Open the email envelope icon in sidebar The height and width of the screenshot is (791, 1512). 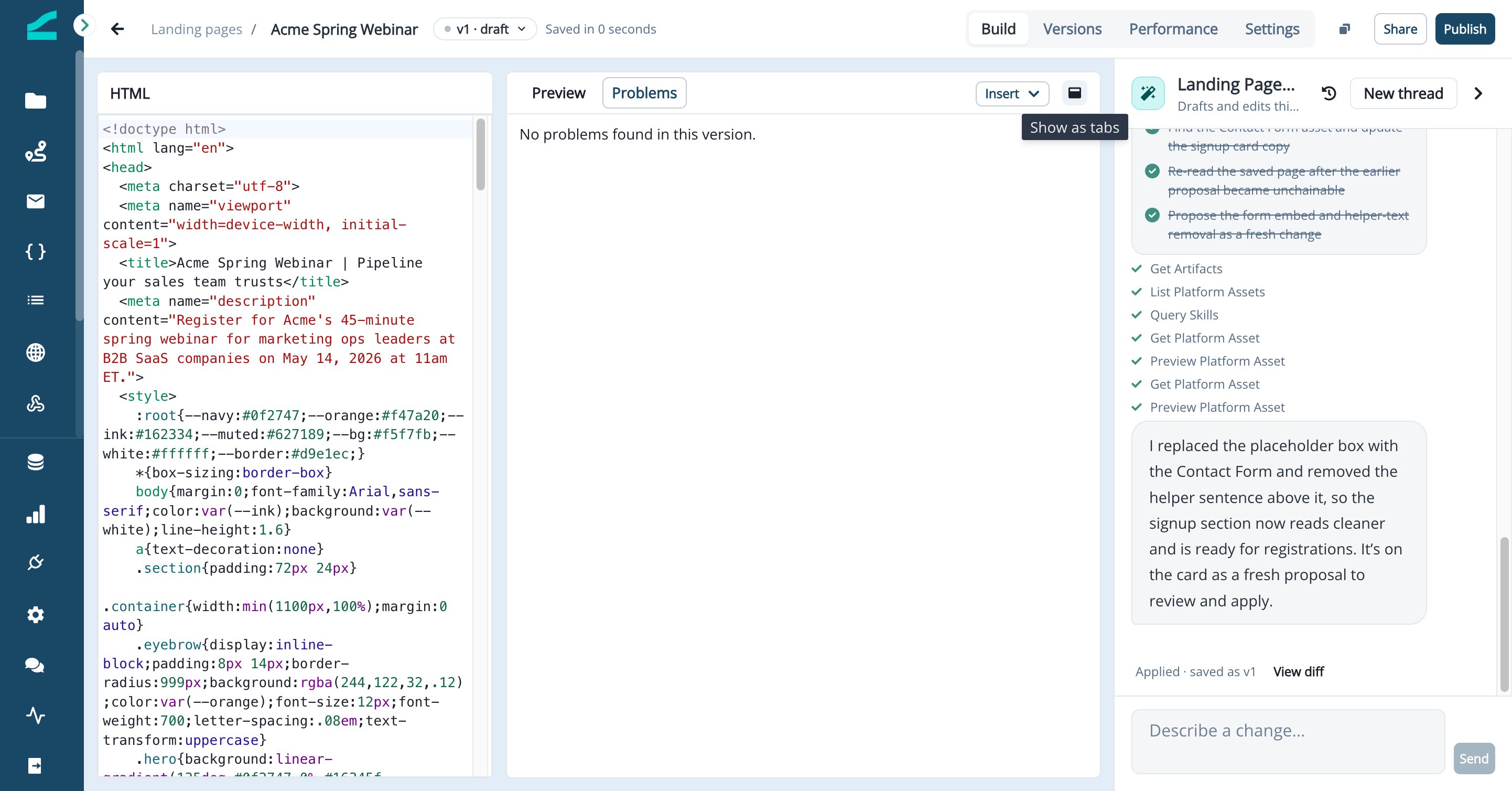35,201
